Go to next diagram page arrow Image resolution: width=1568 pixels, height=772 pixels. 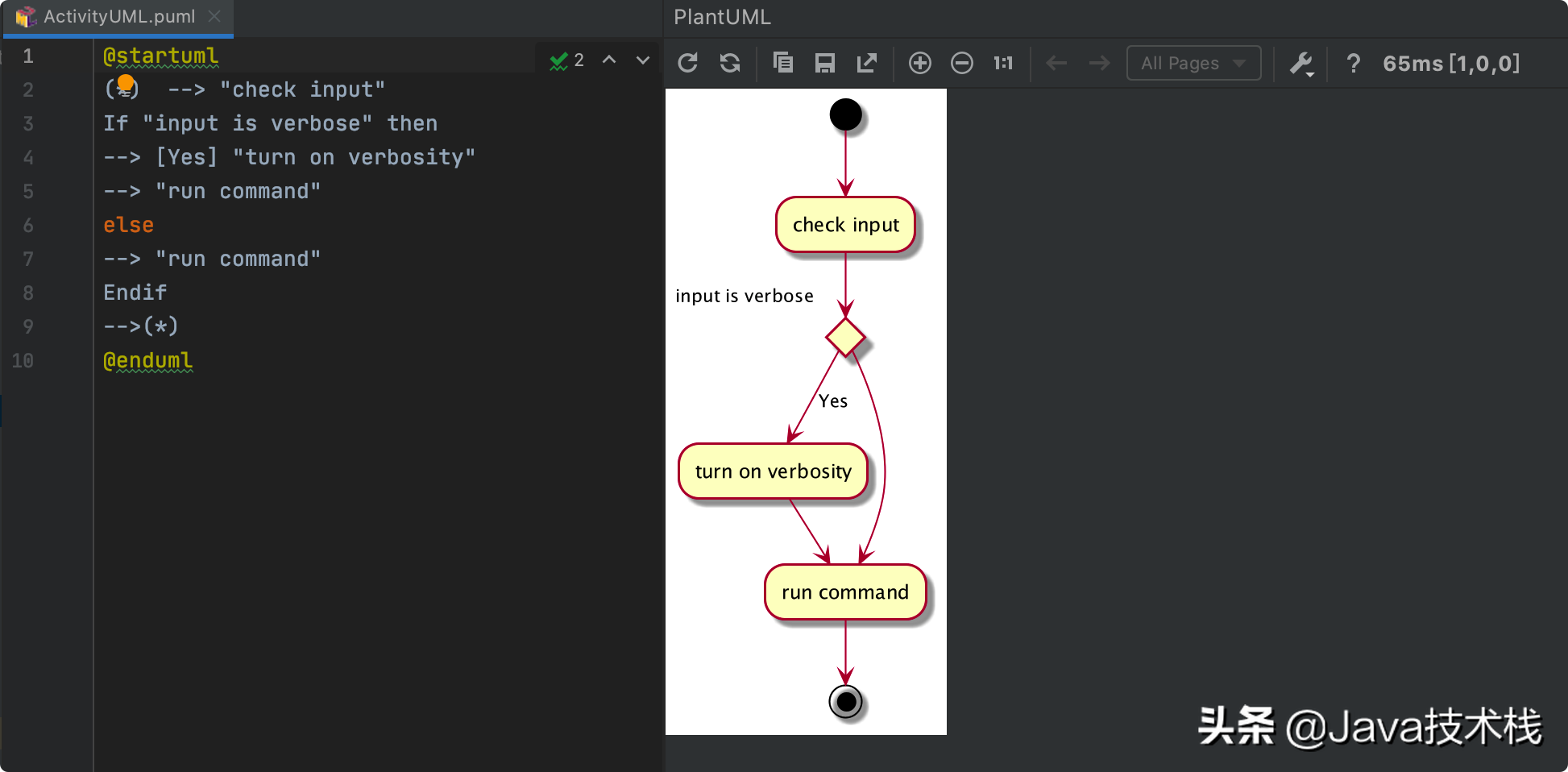(x=1099, y=63)
